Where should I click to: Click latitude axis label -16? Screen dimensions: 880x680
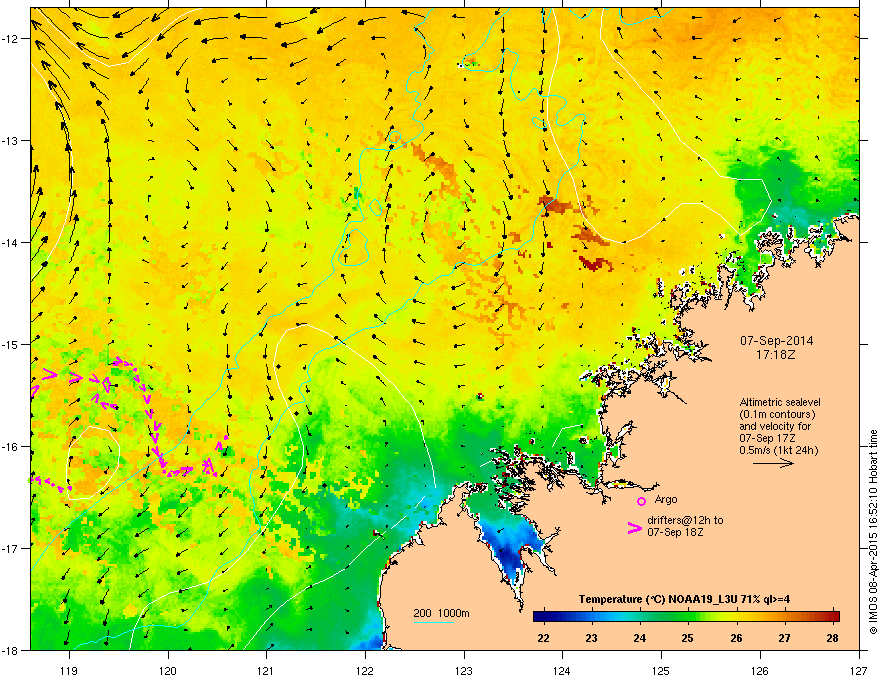[x=11, y=447]
